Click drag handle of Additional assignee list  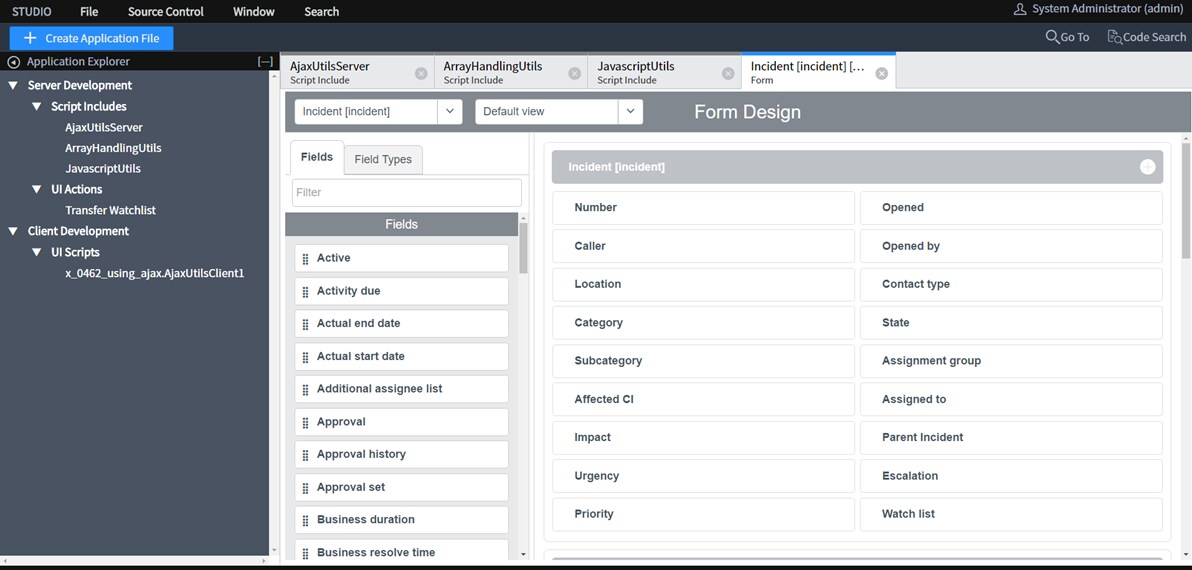click(x=306, y=389)
